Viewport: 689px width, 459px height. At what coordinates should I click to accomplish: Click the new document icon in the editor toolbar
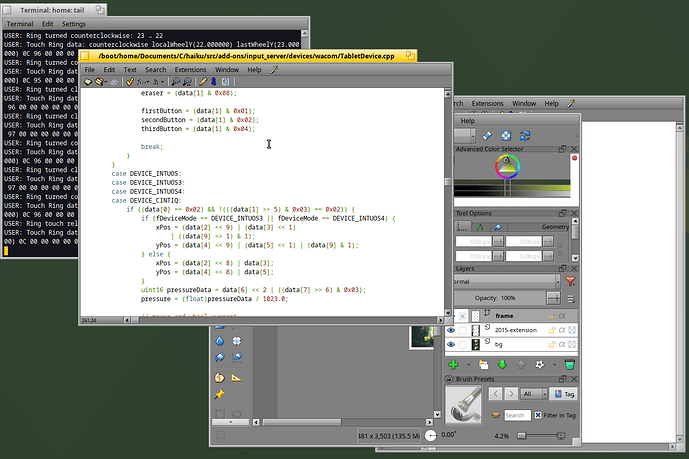point(88,82)
